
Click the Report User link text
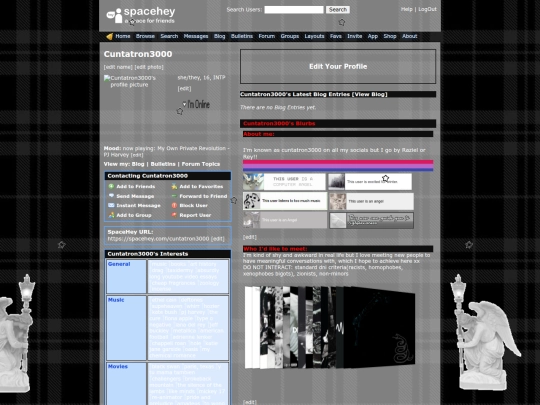195,215
